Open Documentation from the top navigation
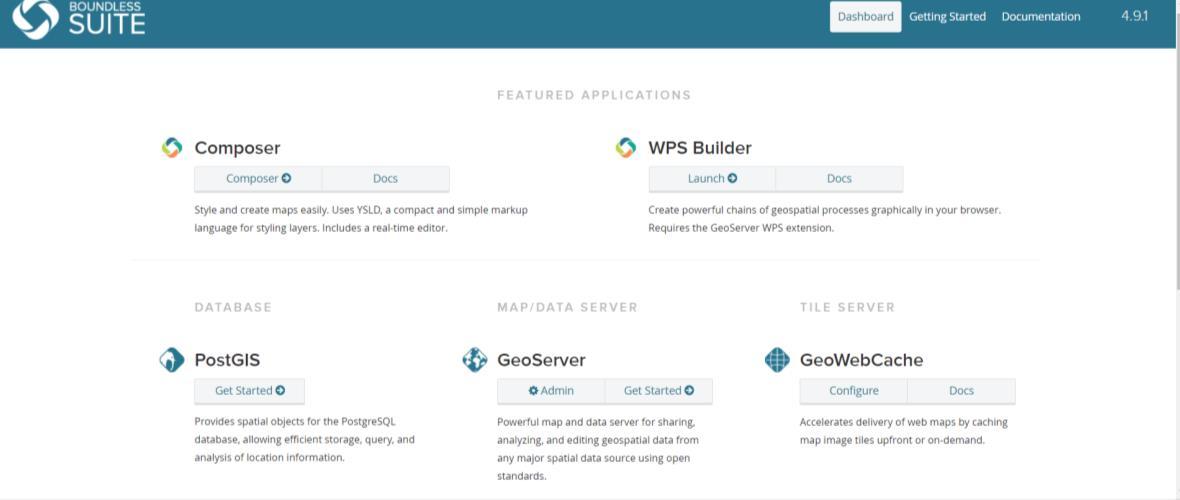Image resolution: width=1180 pixels, height=500 pixels. tap(1041, 17)
